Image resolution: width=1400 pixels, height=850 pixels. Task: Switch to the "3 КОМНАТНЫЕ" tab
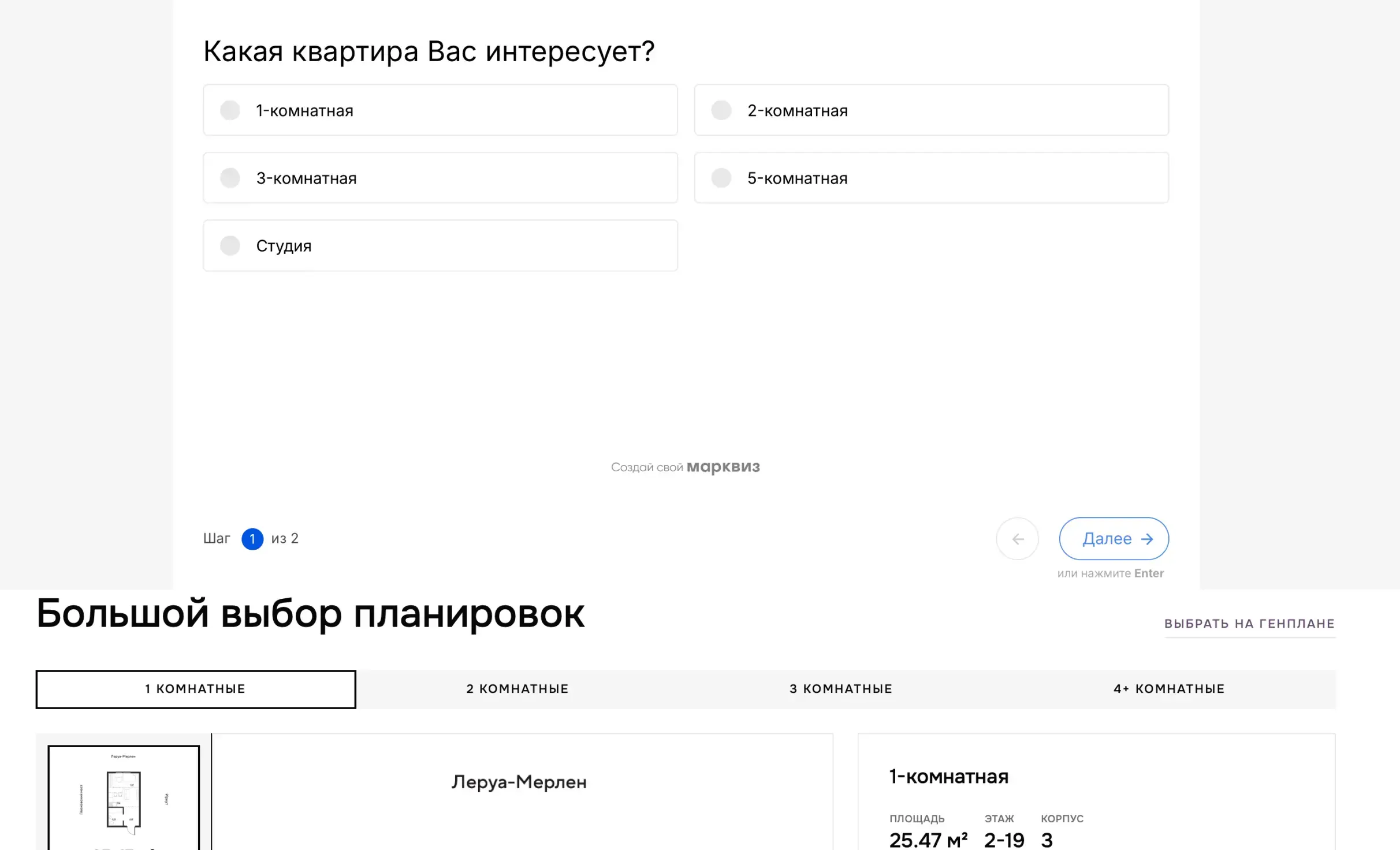pyautogui.click(x=840, y=688)
